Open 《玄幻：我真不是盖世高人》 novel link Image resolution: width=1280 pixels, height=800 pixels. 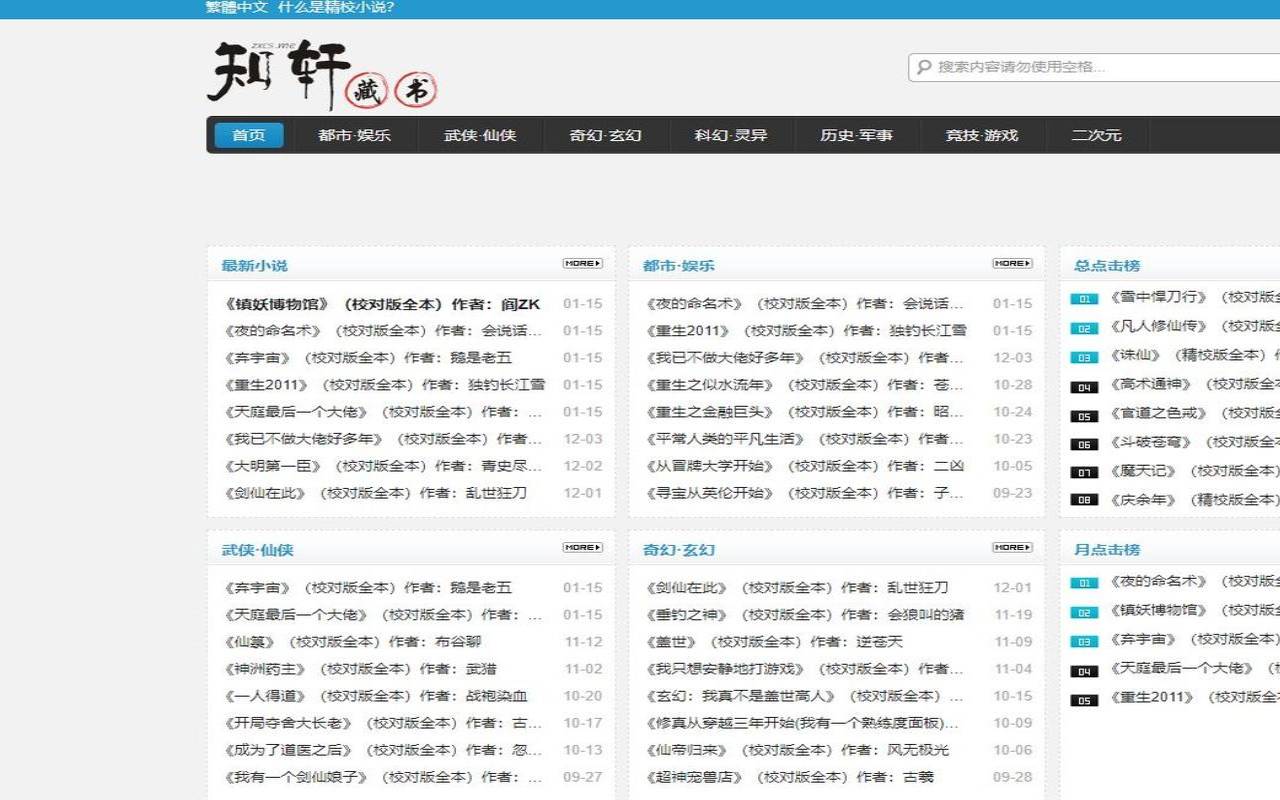click(x=804, y=696)
